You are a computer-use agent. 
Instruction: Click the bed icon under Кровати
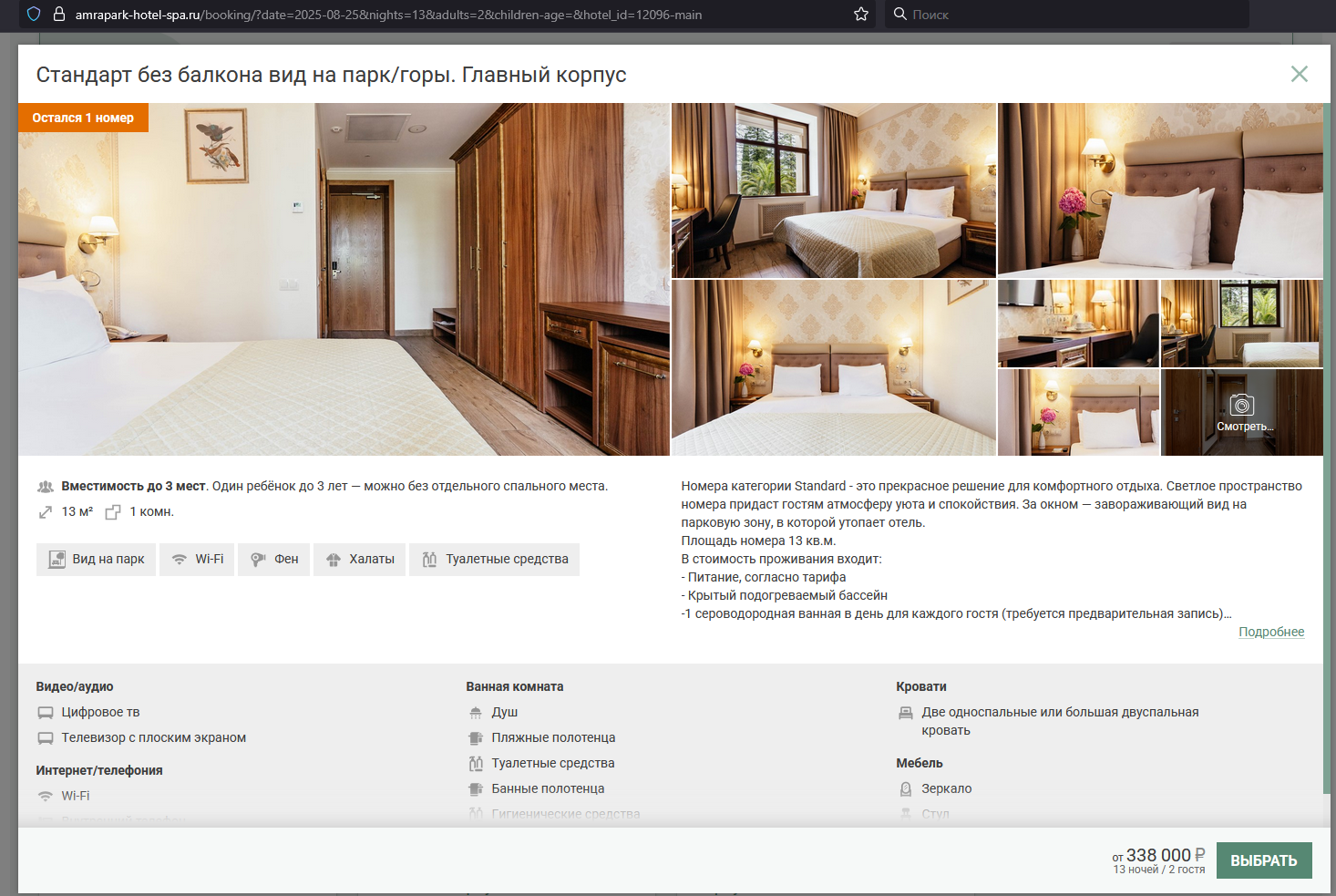tap(906, 713)
